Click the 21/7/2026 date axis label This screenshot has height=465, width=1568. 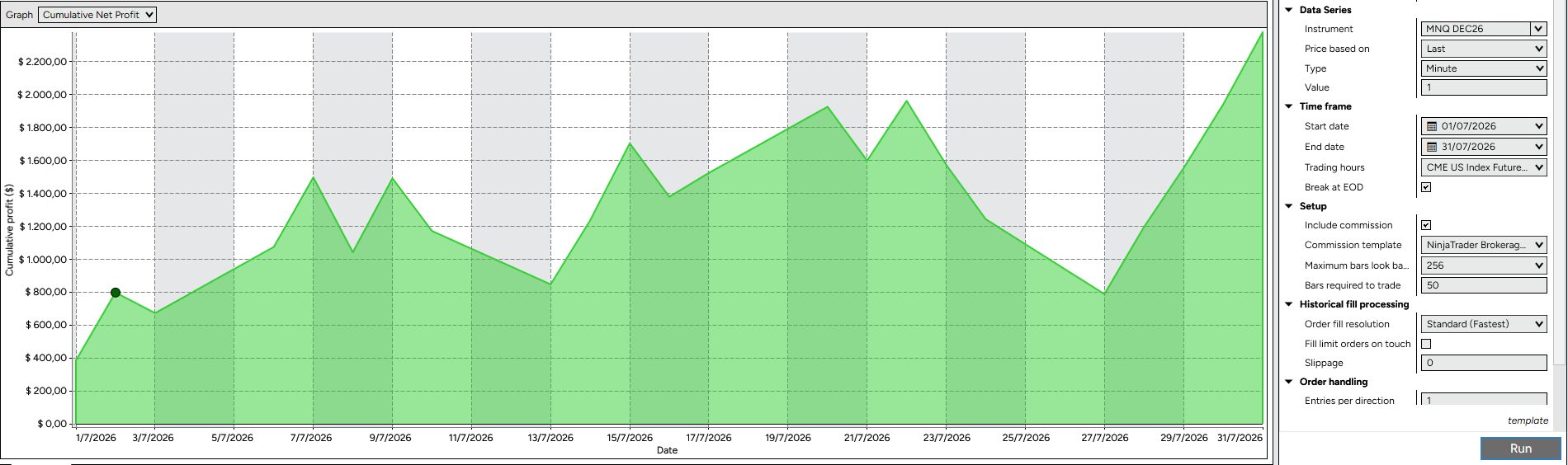(x=867, y=438)
